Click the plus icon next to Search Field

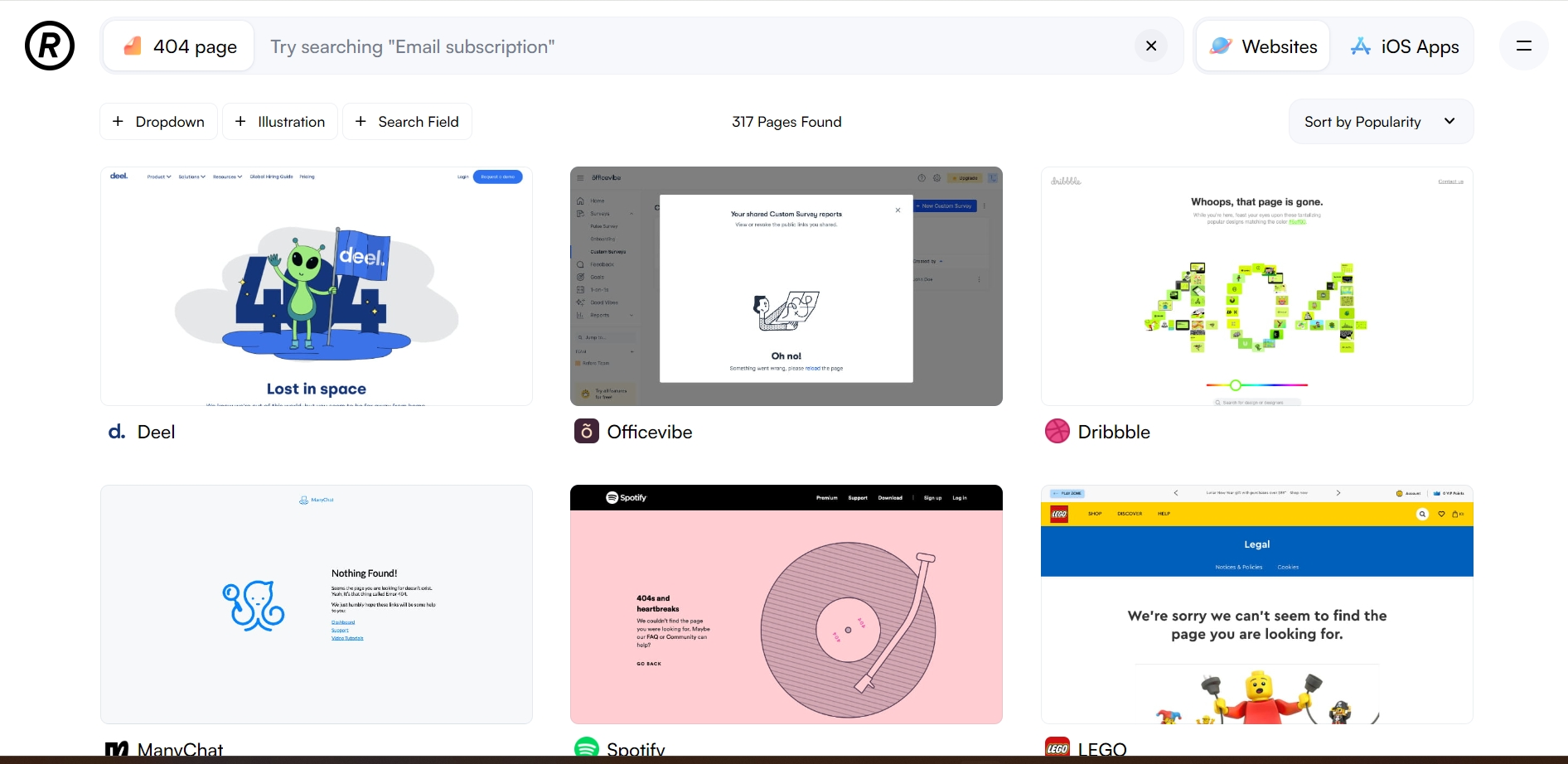coord(361,122)
